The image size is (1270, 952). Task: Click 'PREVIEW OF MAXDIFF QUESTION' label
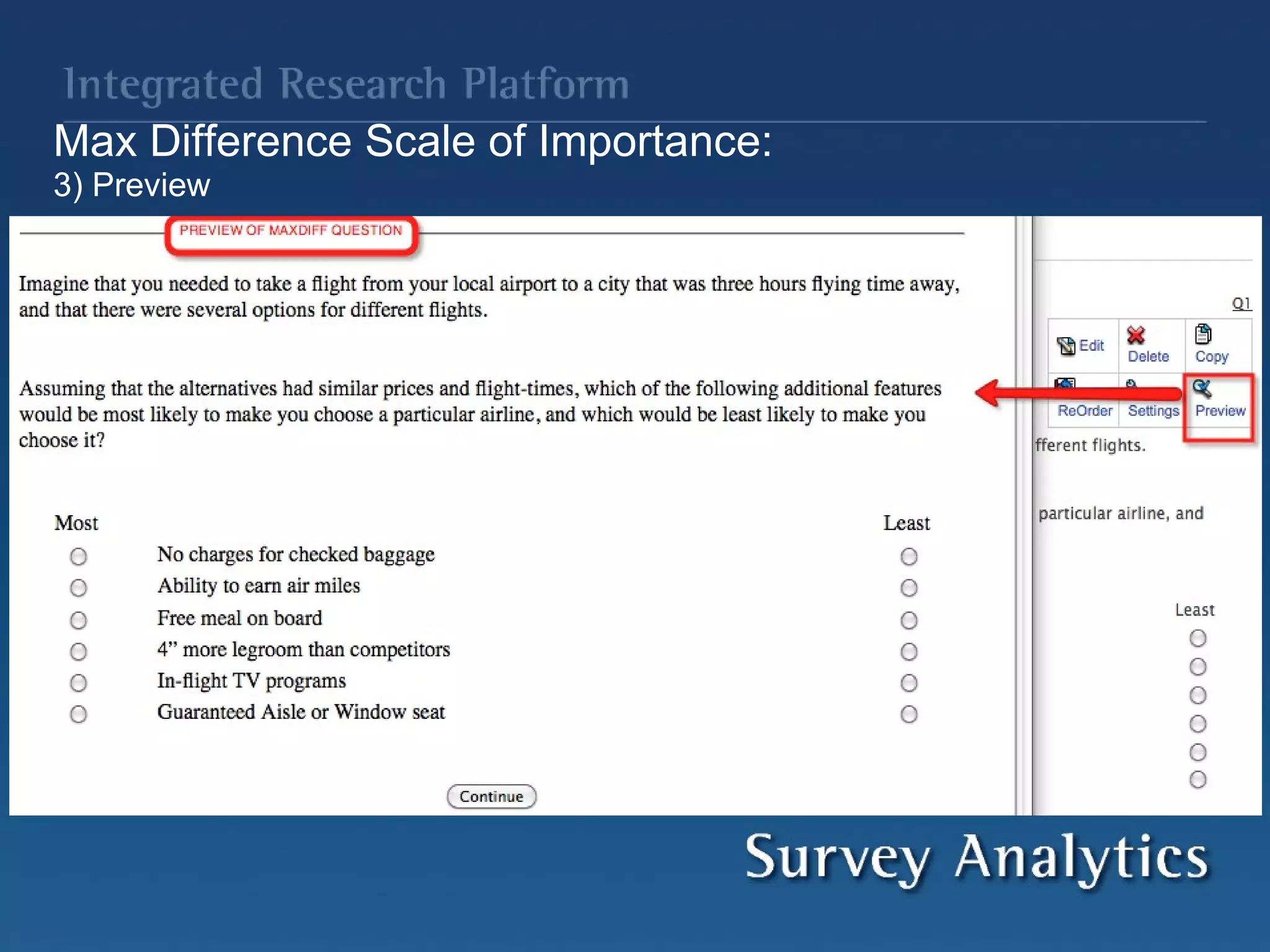[291, 231]
